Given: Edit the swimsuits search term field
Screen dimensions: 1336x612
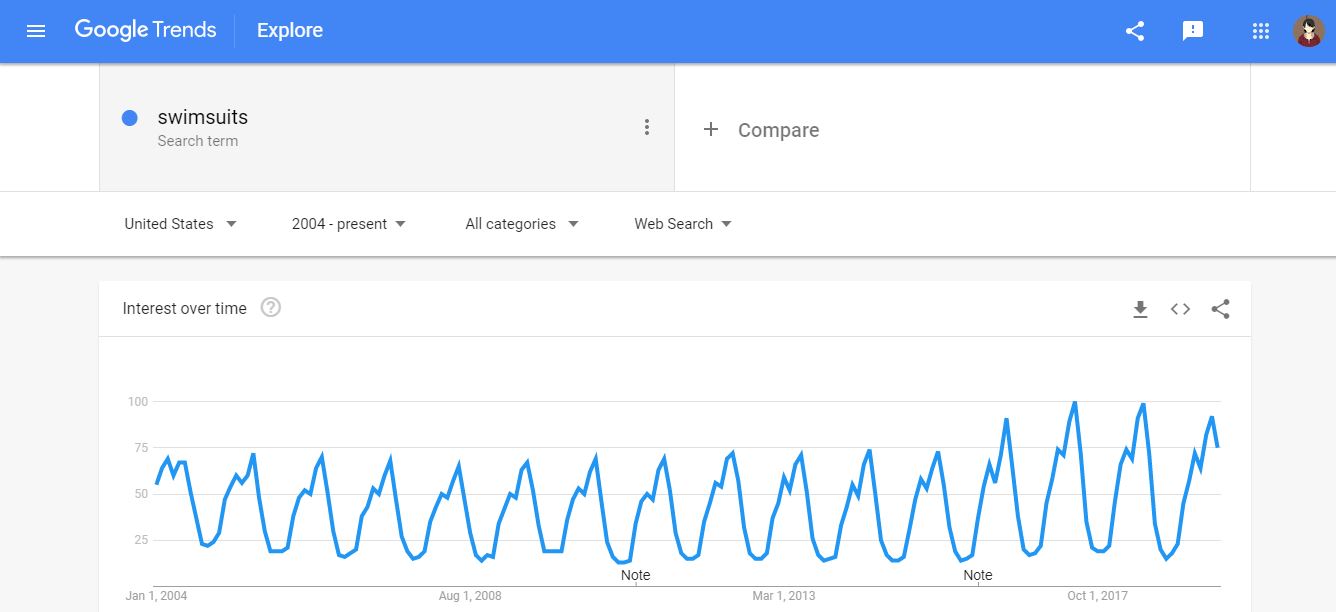Looking at the screenshot, I should click(203, 118).
